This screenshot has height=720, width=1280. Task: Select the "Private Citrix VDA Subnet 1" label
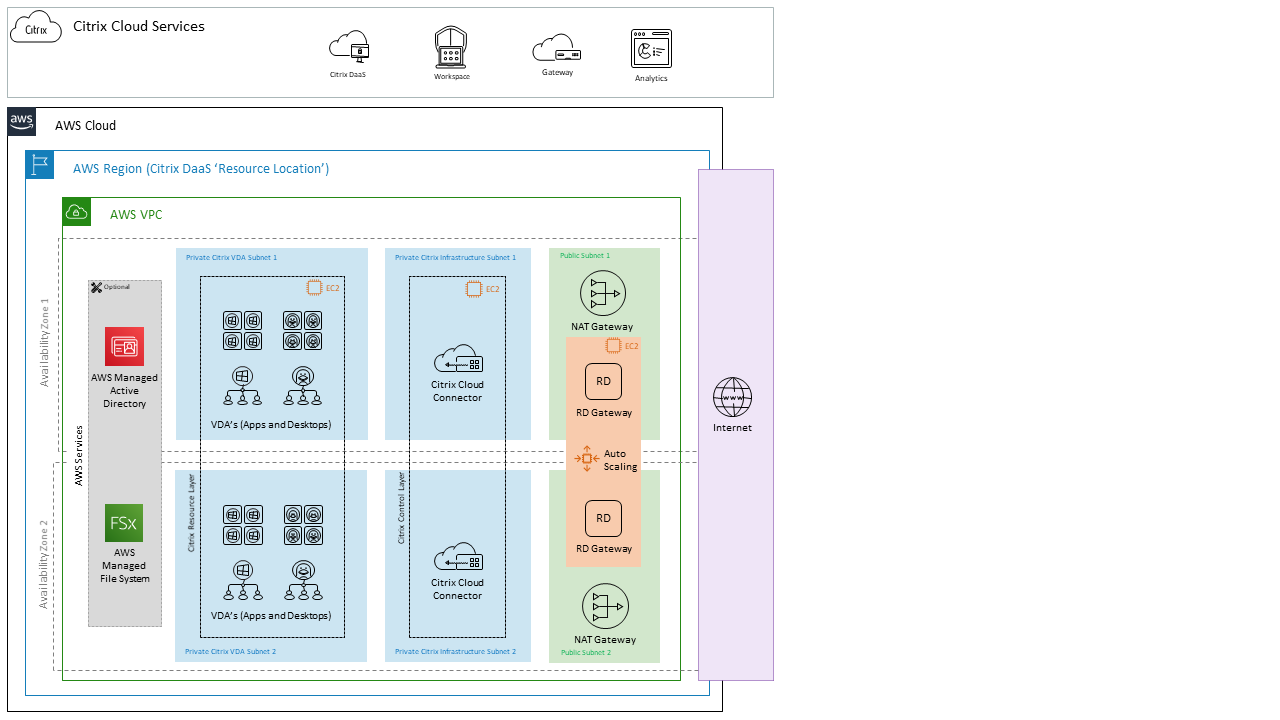click(x=231, y=257)
